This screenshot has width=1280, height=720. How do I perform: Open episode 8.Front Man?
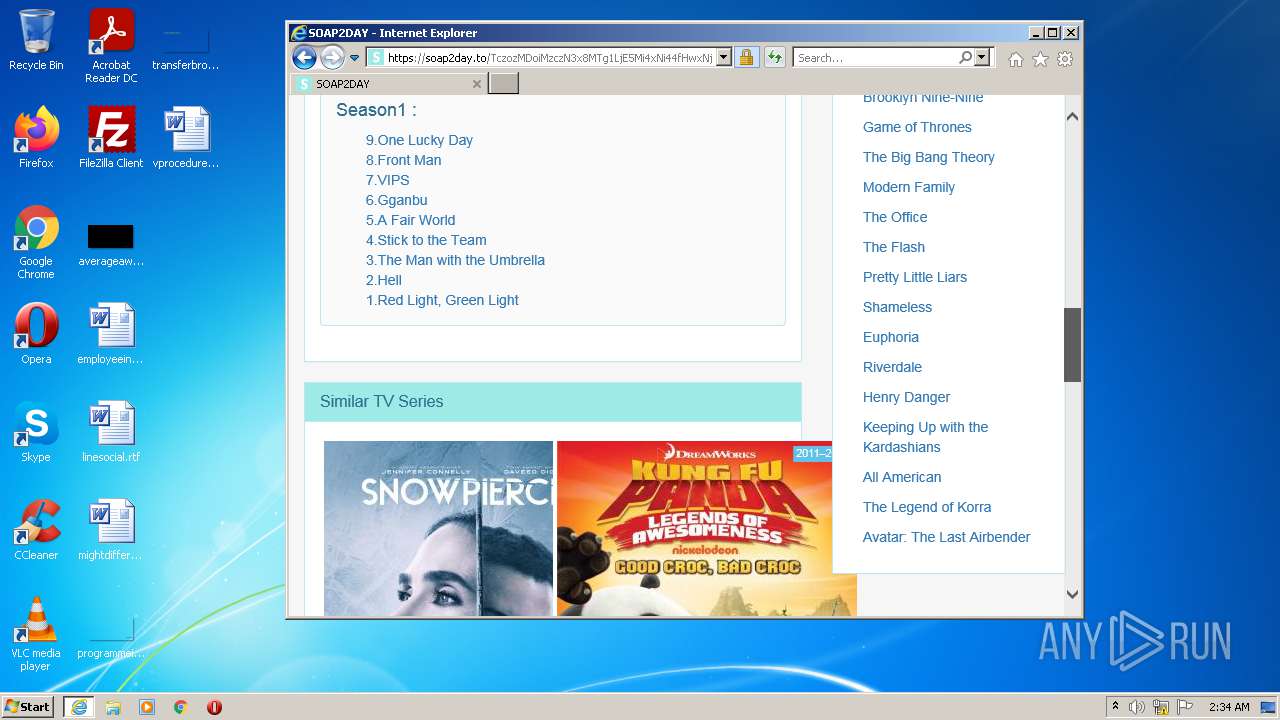pyautogui.click(x=403, y=160)
